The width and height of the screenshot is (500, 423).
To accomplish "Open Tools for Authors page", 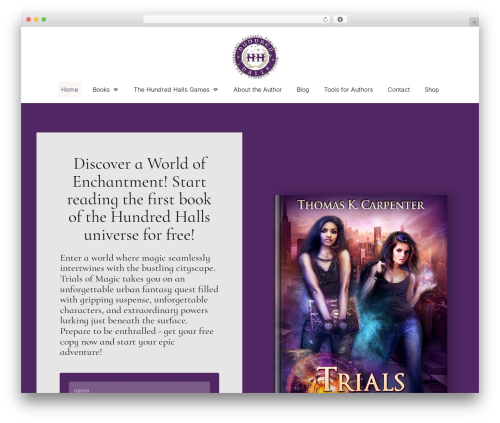I will pyautogui.click(x=348, y=90).
